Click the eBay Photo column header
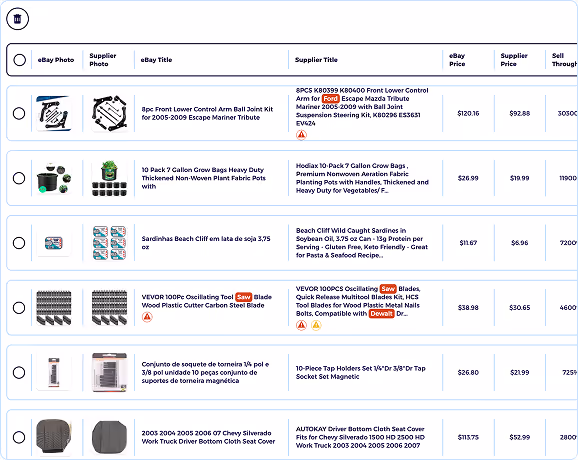This screenshot has width=578, height=460. (56, 60)
